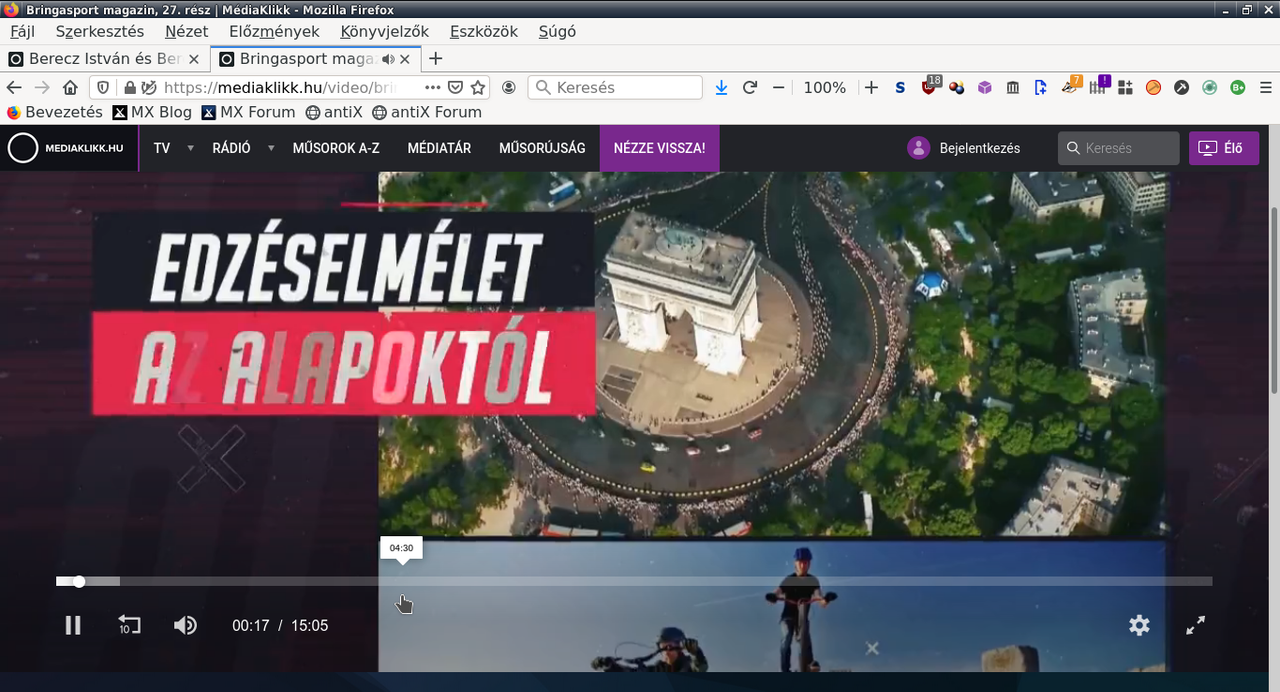Zoom out with minus button
Screen dimensions: 1280x692
click(779, 87)
